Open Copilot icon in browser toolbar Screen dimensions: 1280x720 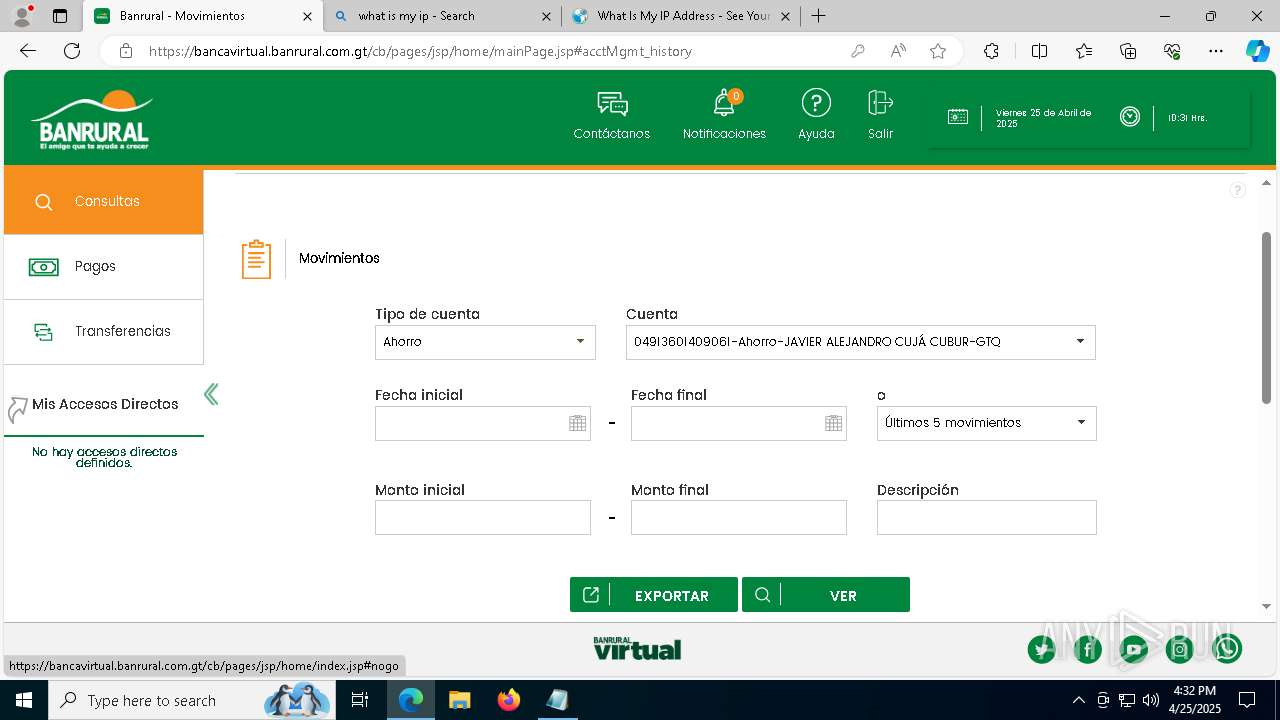click(1257, 51)
